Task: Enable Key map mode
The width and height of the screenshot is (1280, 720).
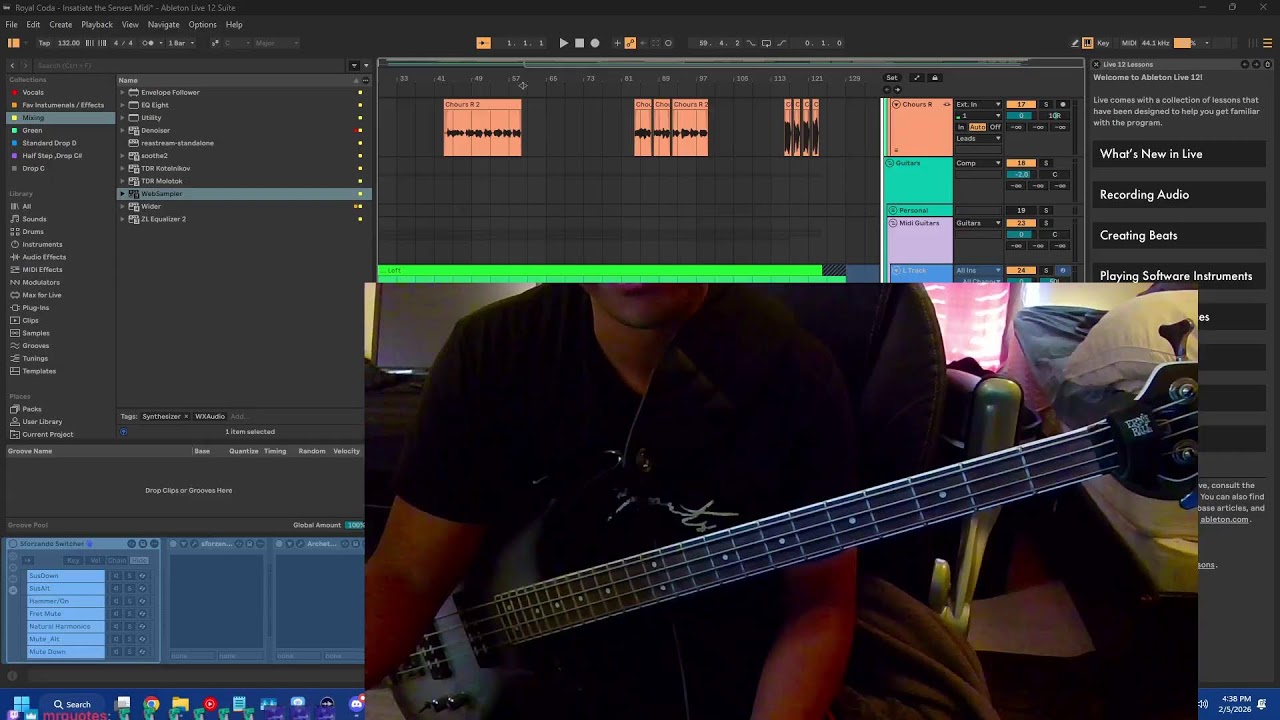Action: tap(1103, 43)
